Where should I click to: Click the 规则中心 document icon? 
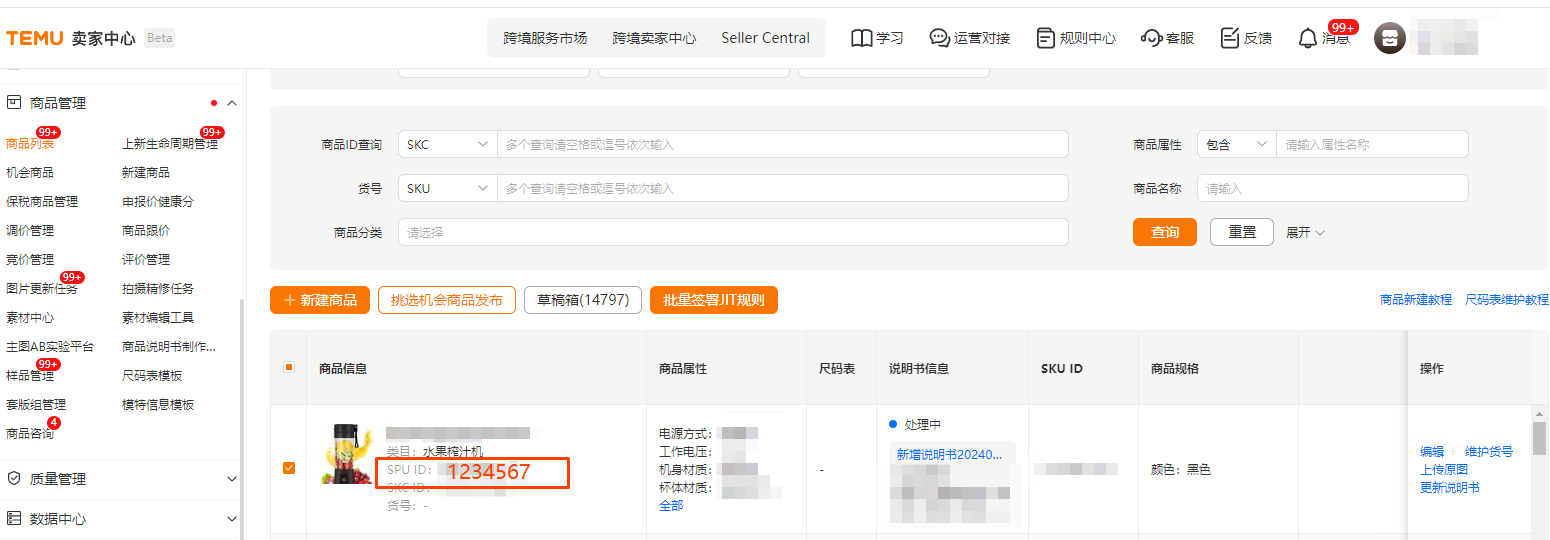point(1045,38)
